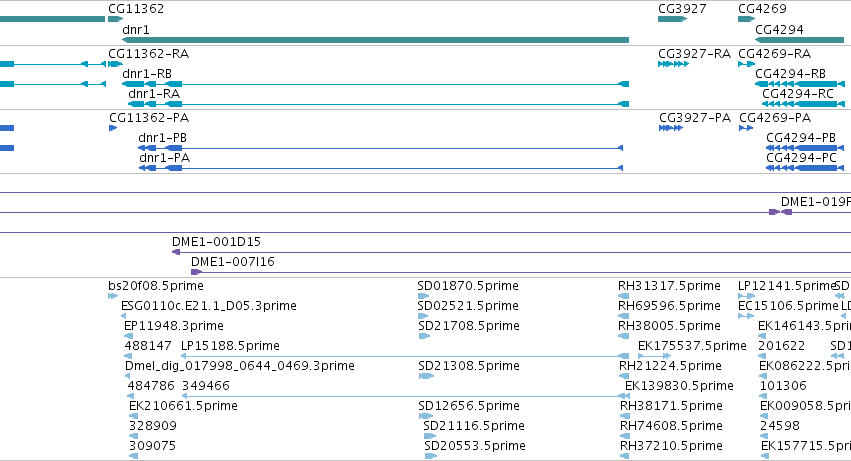Click the RH31317.5prime EST label
851x461 pixels.
(669, 286)
